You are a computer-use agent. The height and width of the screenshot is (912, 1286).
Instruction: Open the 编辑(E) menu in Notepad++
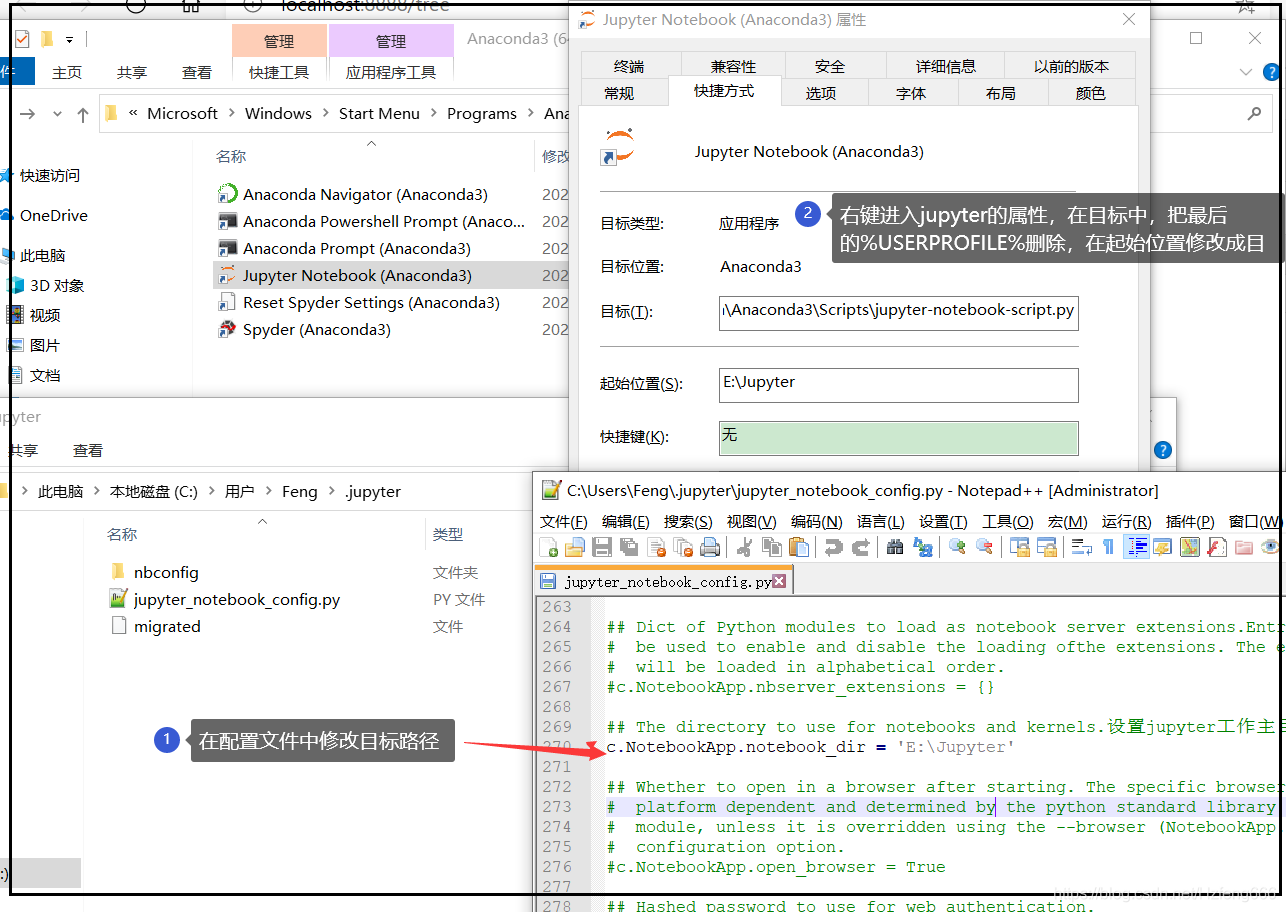point(626,522)
